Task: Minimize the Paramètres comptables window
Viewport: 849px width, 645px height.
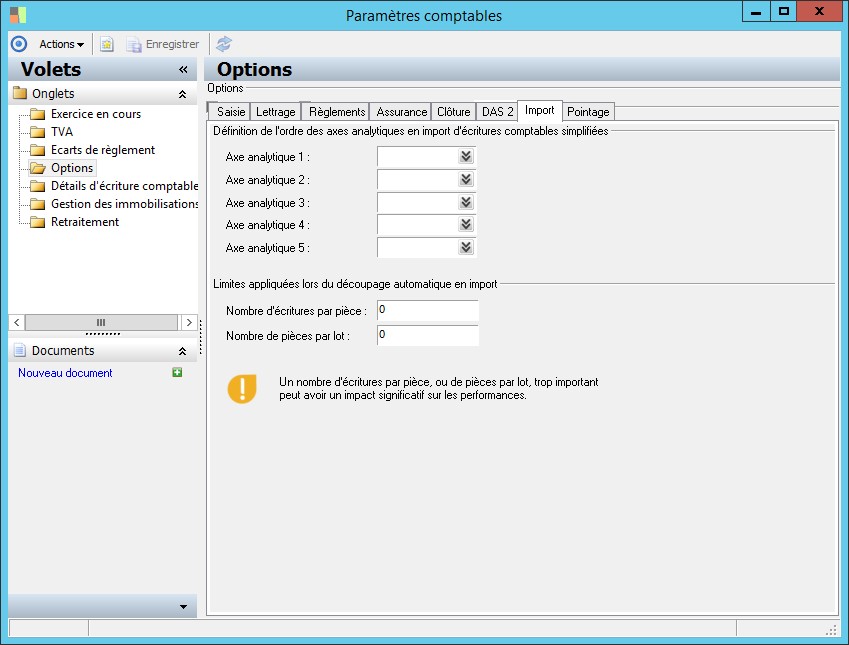Action: pyautogui.click(x=756, y=11)
